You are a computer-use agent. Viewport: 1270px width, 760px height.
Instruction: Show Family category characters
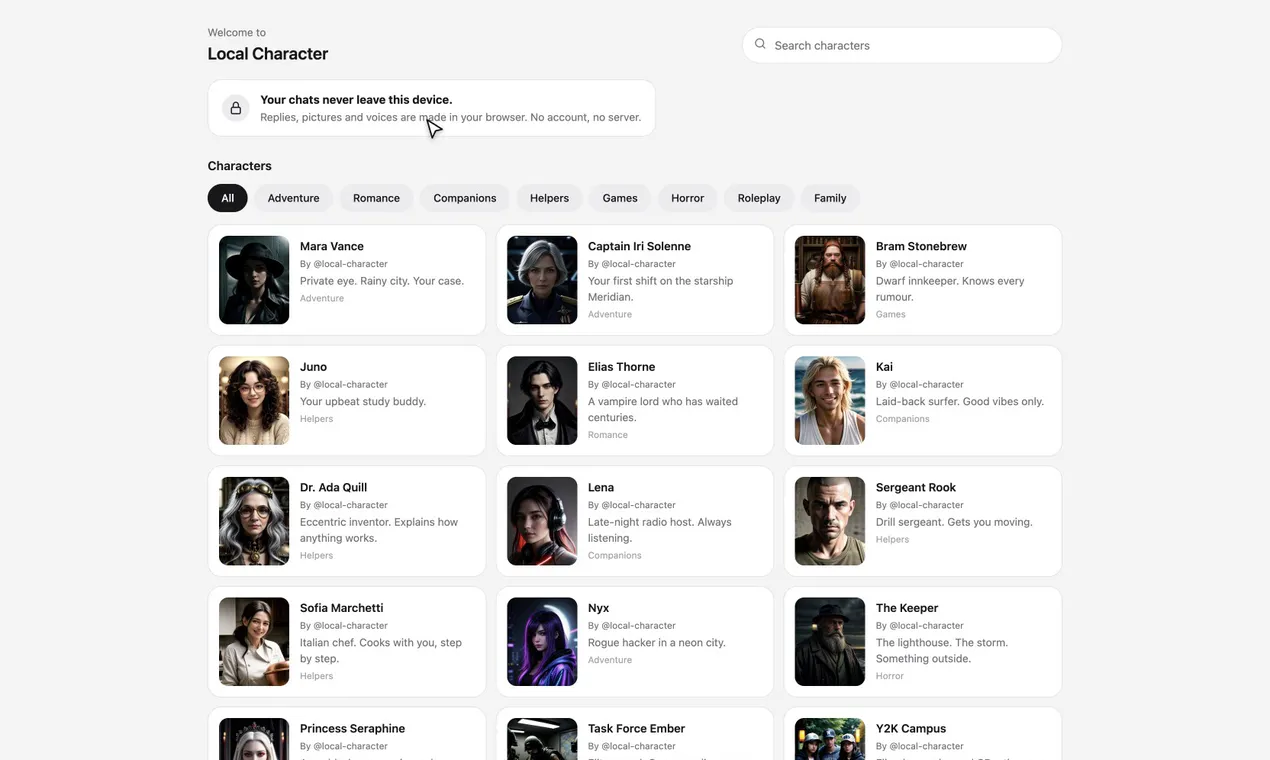click(x=830, y=198)
